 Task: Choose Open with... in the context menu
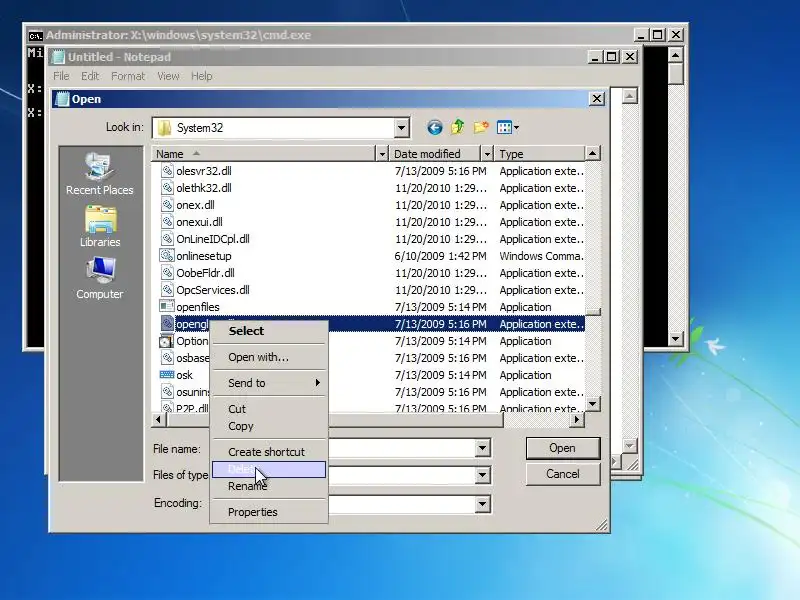coord(269,357)
